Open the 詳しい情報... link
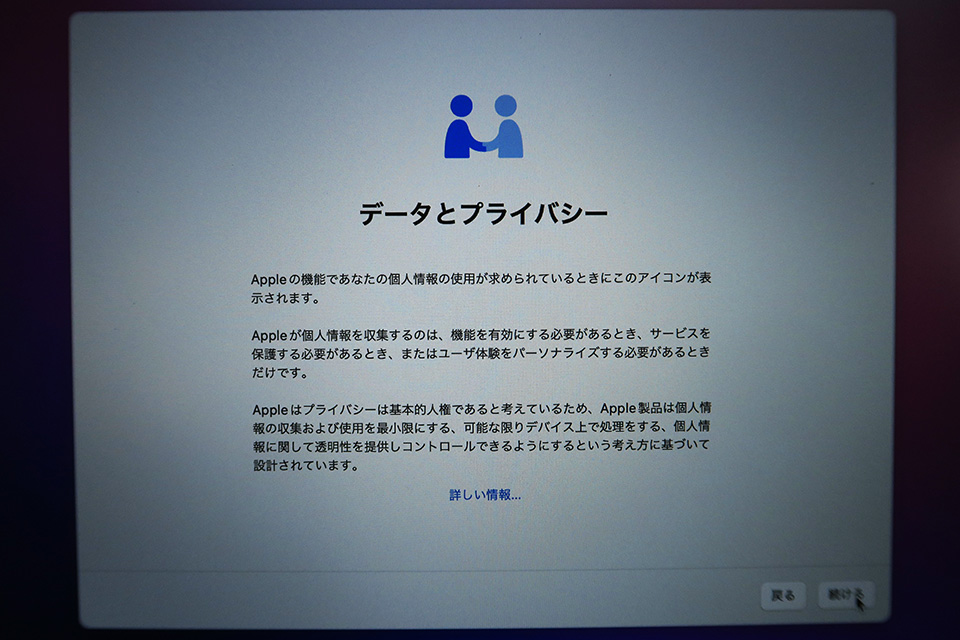Viewport: 960px width, 640px height. click(x=485, y=495)
